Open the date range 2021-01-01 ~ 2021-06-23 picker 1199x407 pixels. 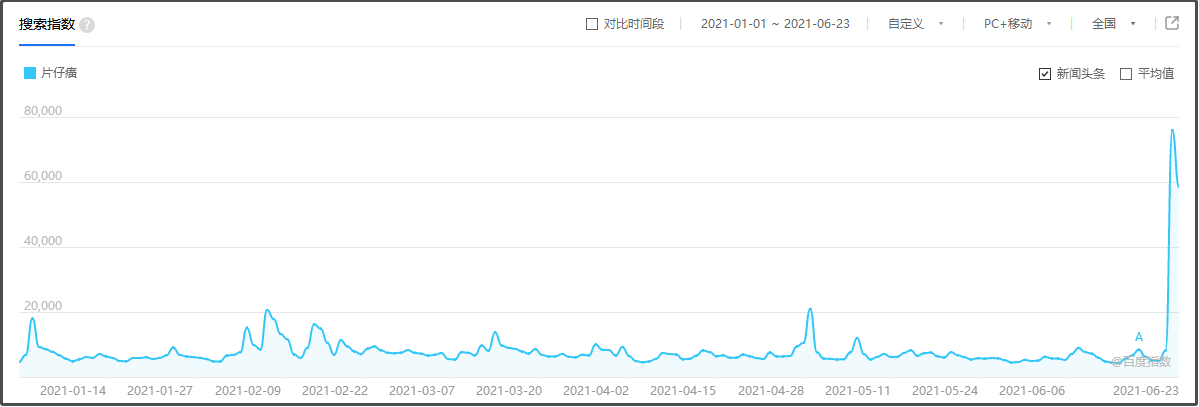[775, 24]
